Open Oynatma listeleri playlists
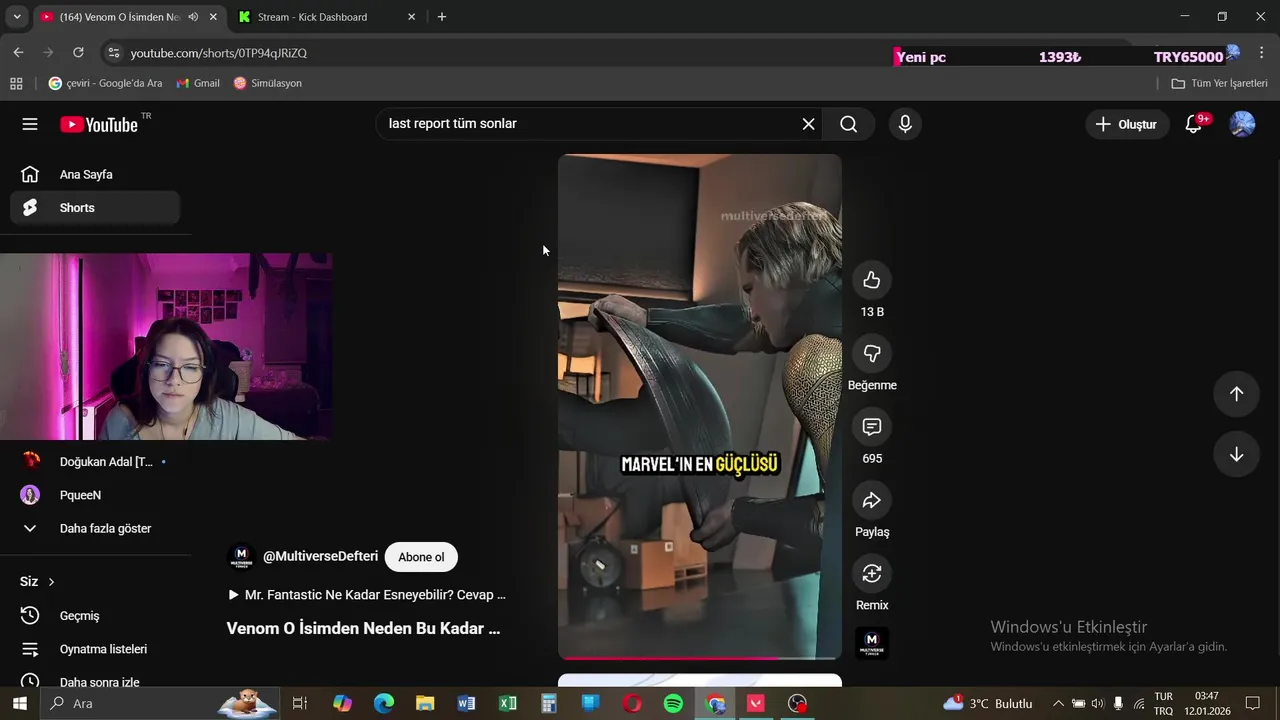Screen dimensions: 1280x720 pyautogui.click(x=95, y=649)
